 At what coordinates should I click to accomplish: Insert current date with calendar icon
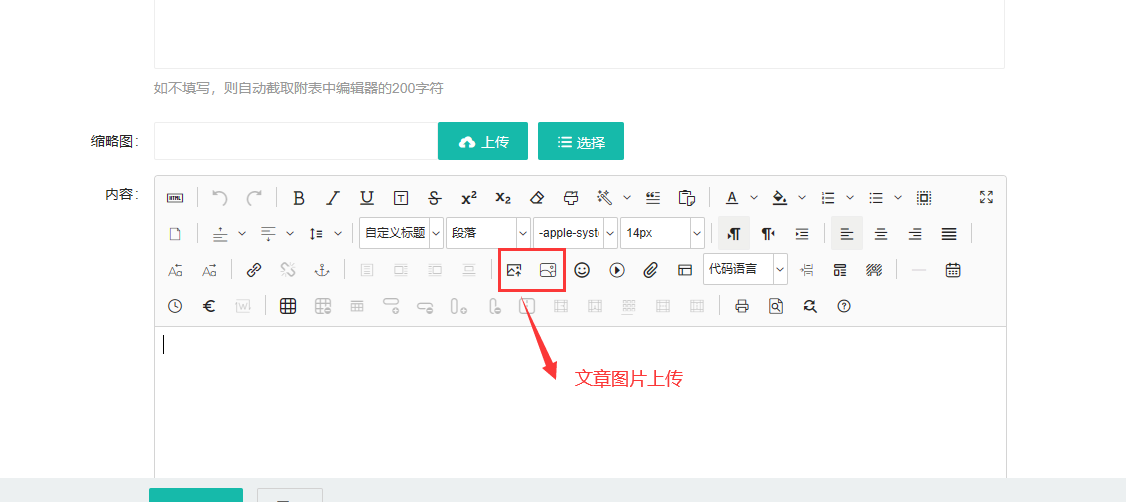tap(953, 270)
